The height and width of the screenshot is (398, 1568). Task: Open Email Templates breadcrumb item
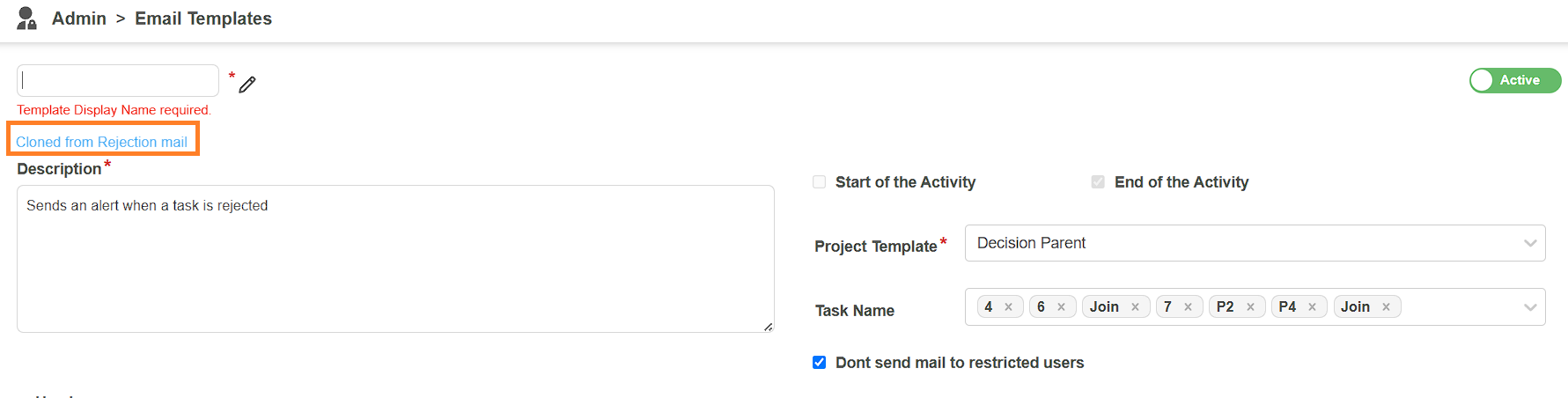coord(203,18)
